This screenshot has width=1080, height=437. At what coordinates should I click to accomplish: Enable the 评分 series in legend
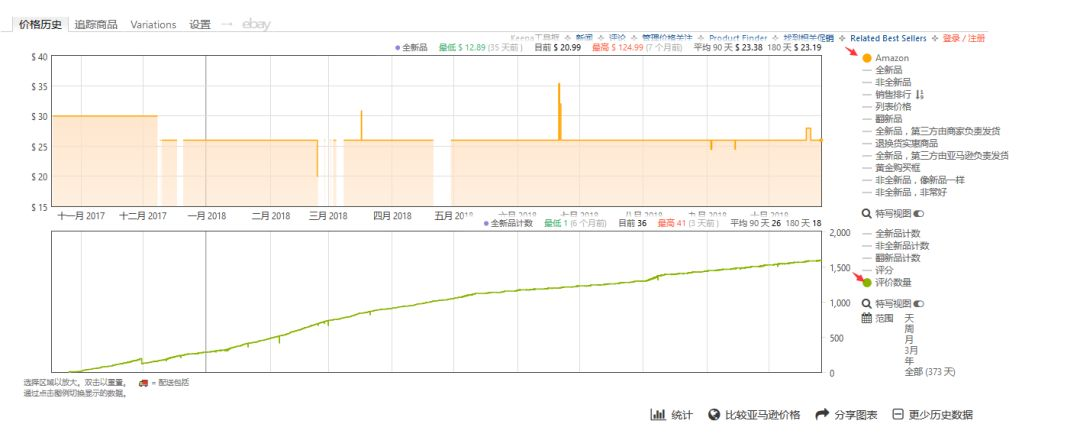point(884,270)
